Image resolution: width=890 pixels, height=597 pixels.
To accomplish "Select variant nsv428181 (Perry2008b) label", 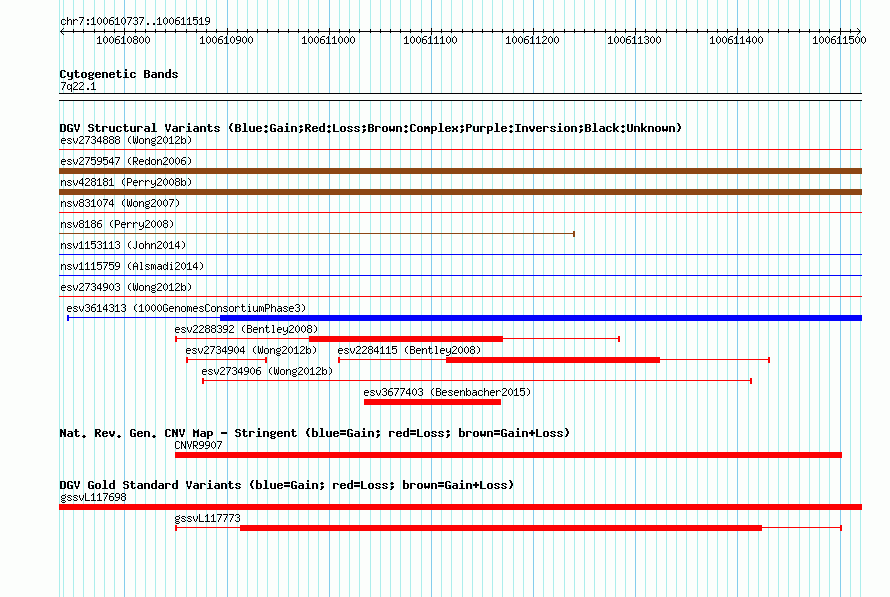I will [126, 182].
